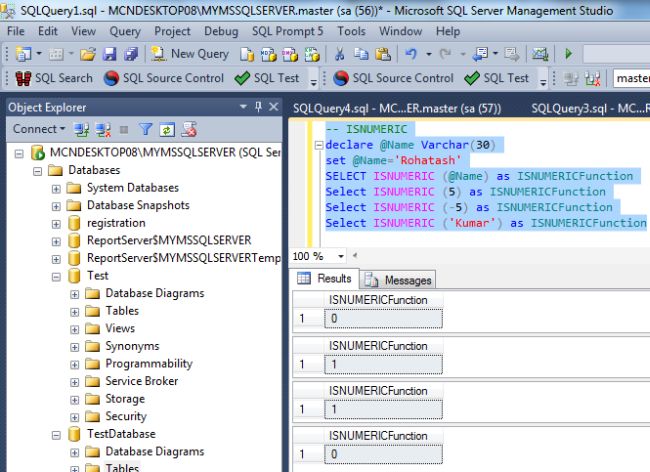The image size is (650, 472).
Task: Select the Results tab
Action: click(x=325, y=278)
